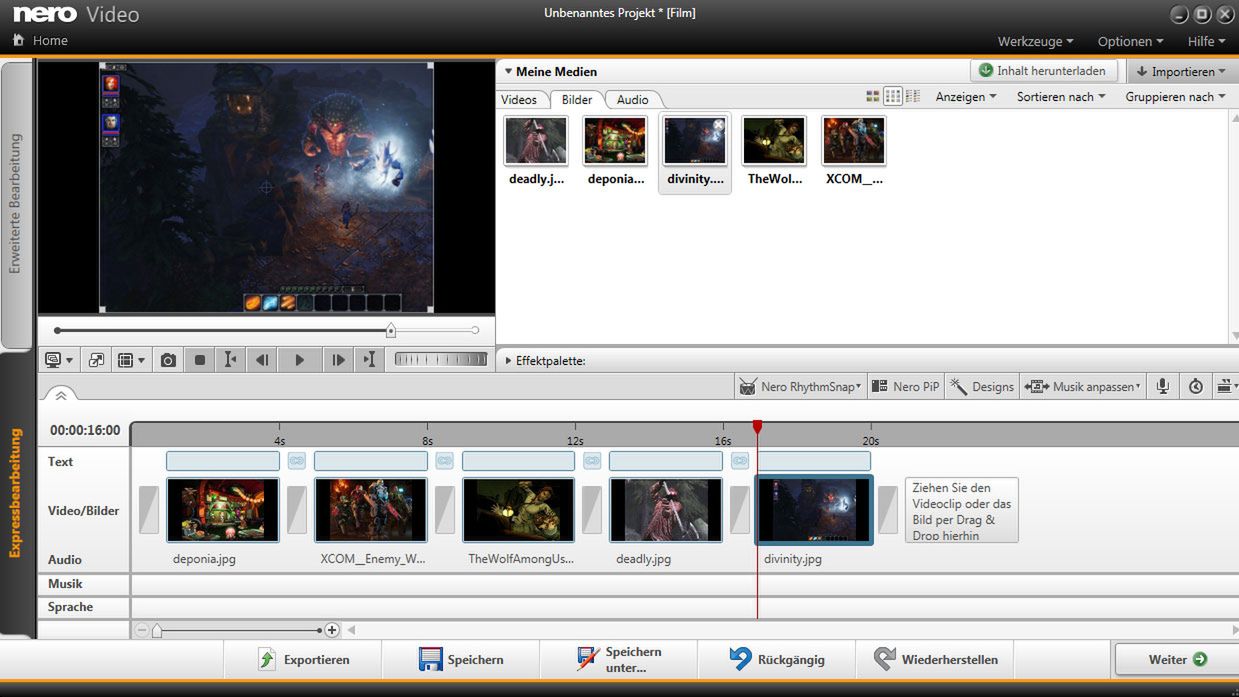Click the microphone recording icon

(1162, 386)
